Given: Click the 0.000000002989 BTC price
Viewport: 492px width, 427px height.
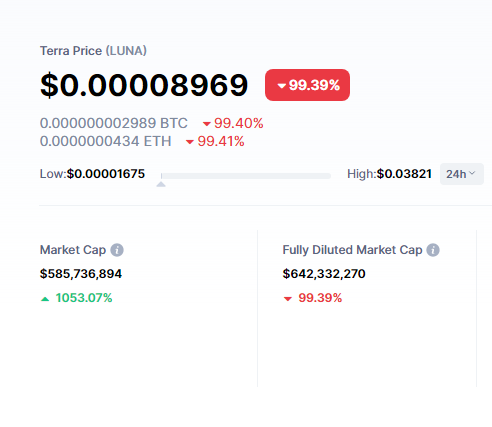Looking at the screenshot, I should [114, 123].
